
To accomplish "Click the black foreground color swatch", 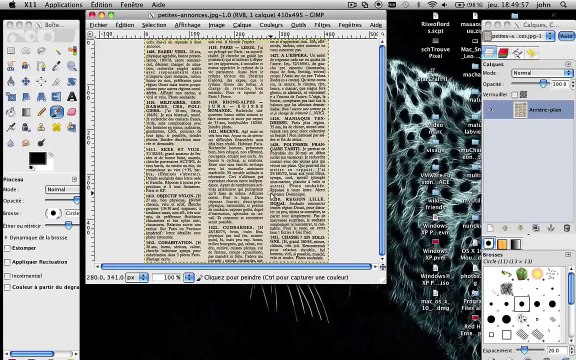I will tap(37, 158).
